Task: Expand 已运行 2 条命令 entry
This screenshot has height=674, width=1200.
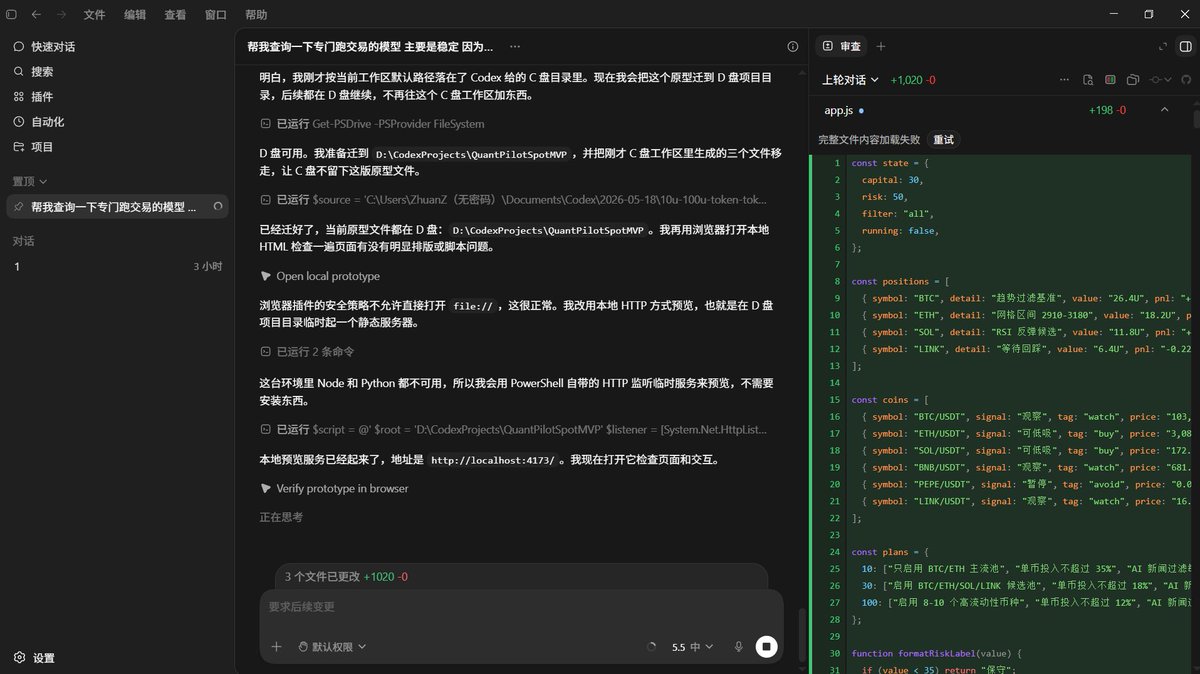Action: (x=307, y=352)
